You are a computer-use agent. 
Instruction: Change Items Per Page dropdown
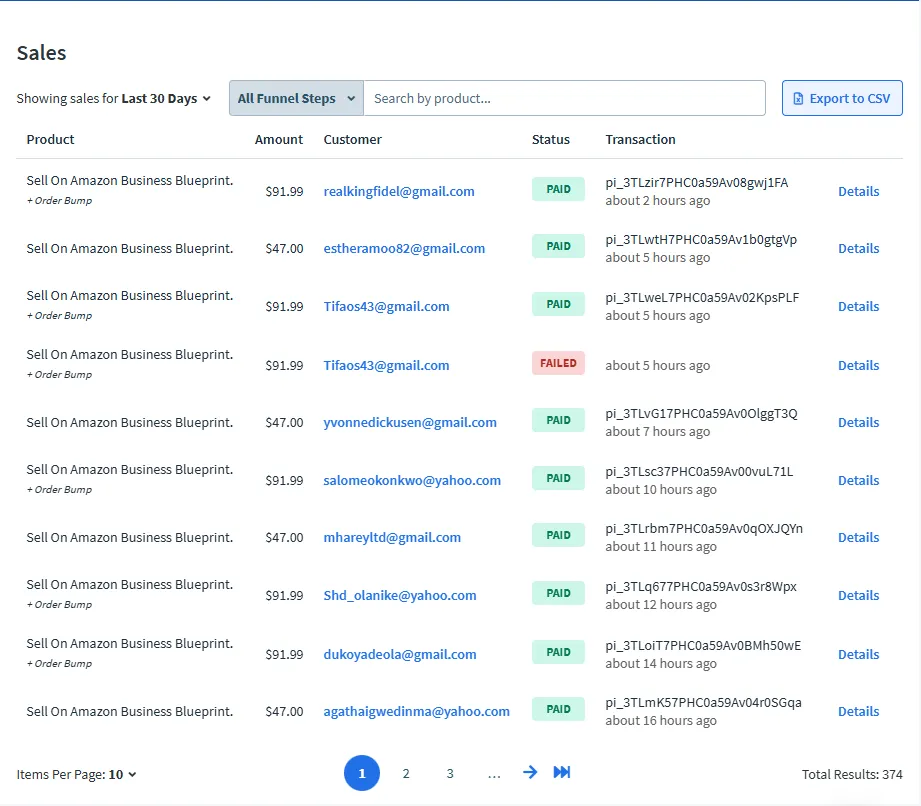(x=122, y=774)
